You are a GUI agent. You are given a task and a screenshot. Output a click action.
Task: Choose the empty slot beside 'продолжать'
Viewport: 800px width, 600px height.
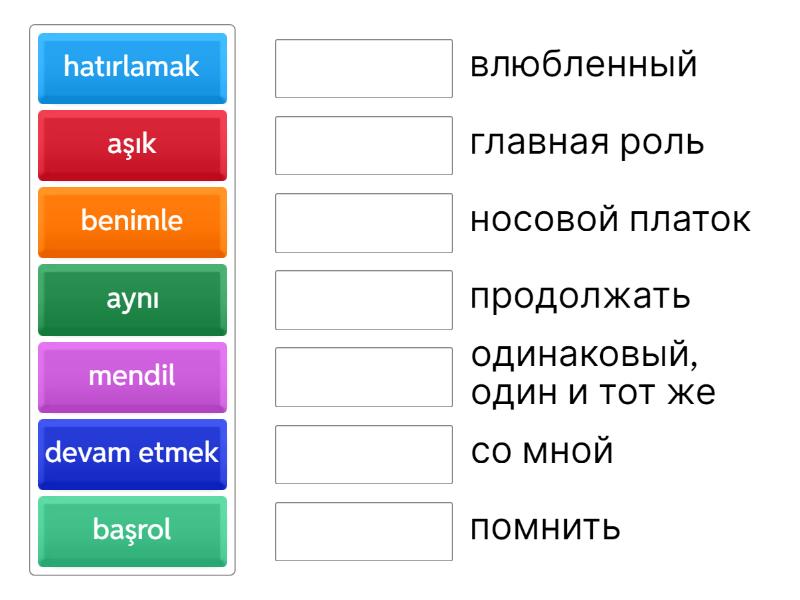click(x=364, y=299)
